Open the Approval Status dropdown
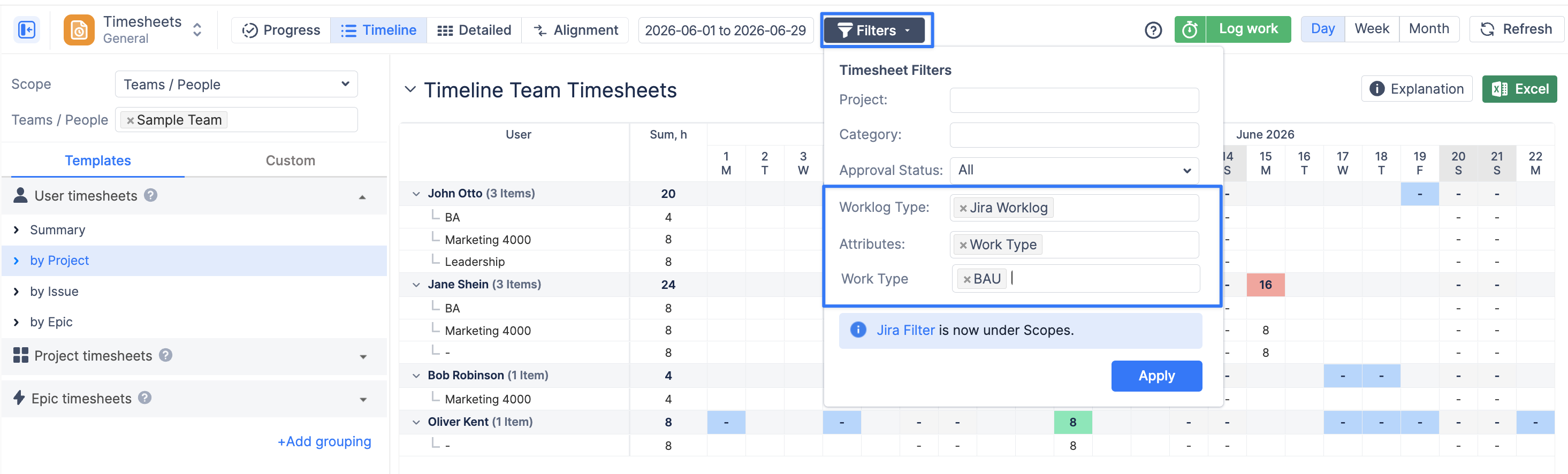This screenshot has height=474, width=1568. 1074,170
